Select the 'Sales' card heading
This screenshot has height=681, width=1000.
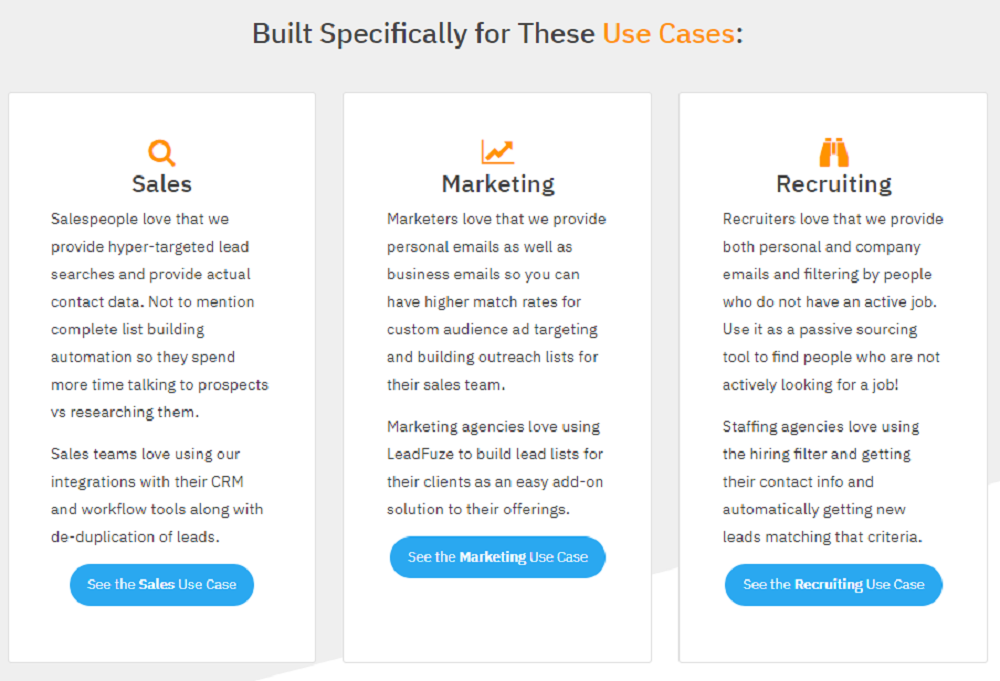click(162, 184)
